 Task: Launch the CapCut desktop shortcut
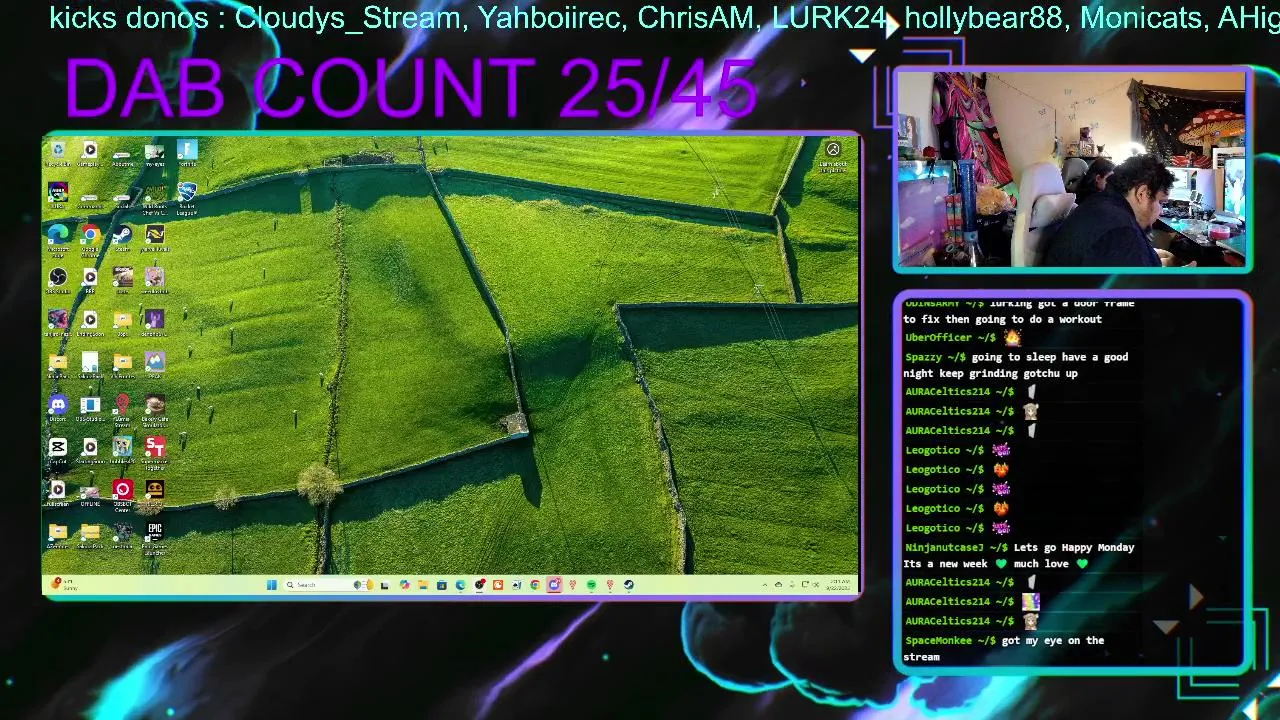point(58,450)
